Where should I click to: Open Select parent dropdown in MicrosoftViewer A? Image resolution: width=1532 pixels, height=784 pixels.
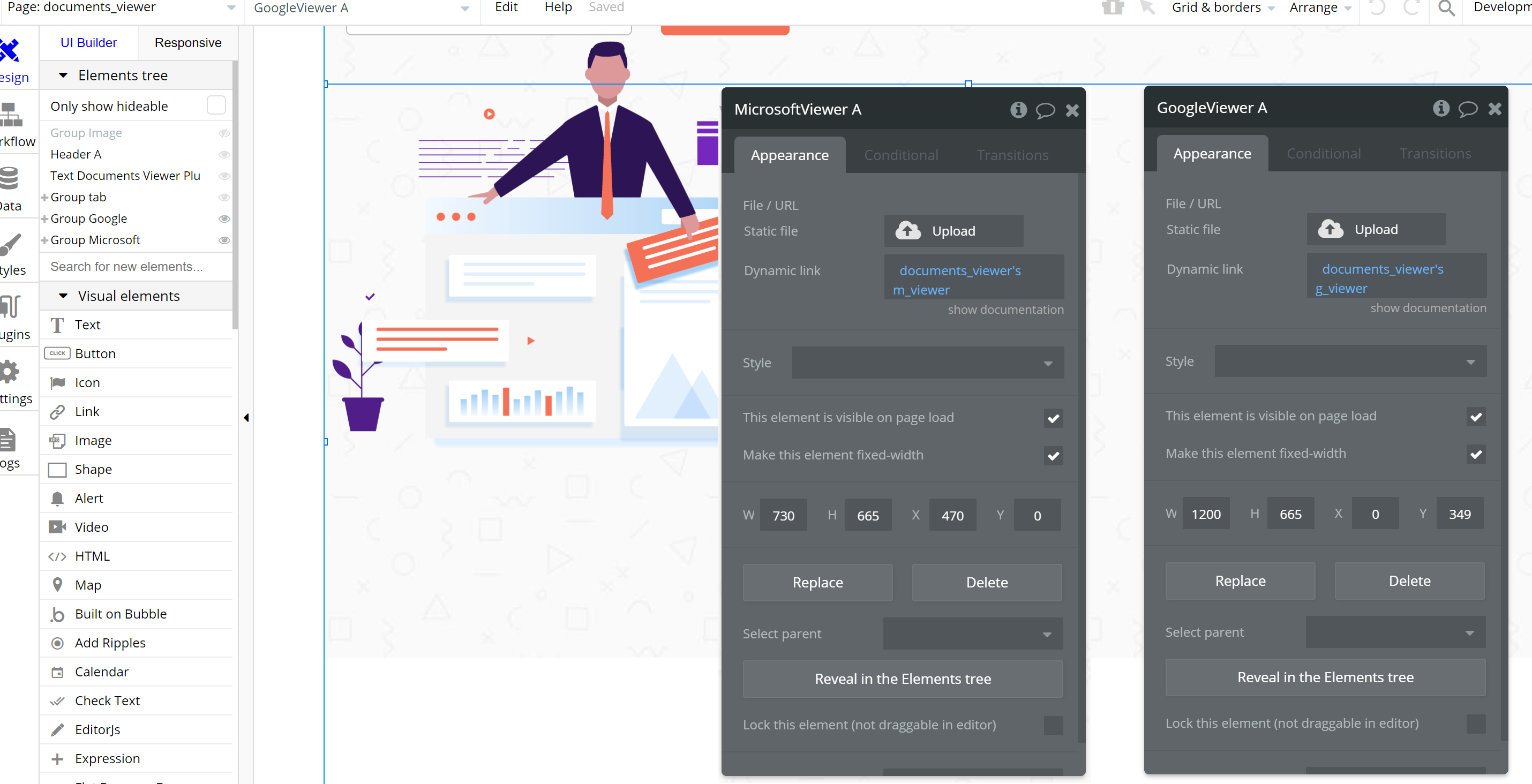pyautogui.click(x=973, y=634)
